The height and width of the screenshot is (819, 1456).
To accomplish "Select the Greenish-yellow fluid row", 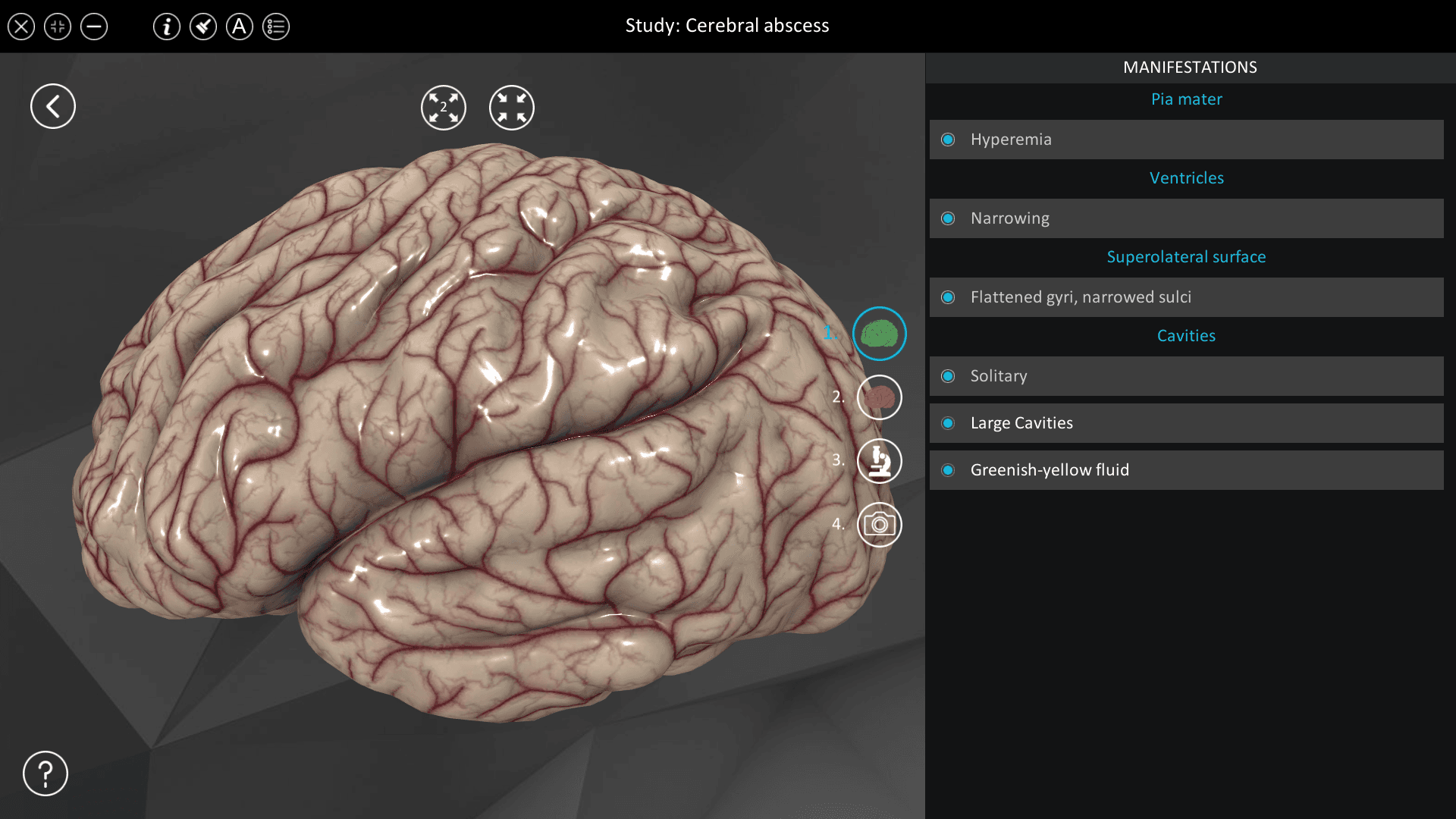I will click(x=1187, y=470).
